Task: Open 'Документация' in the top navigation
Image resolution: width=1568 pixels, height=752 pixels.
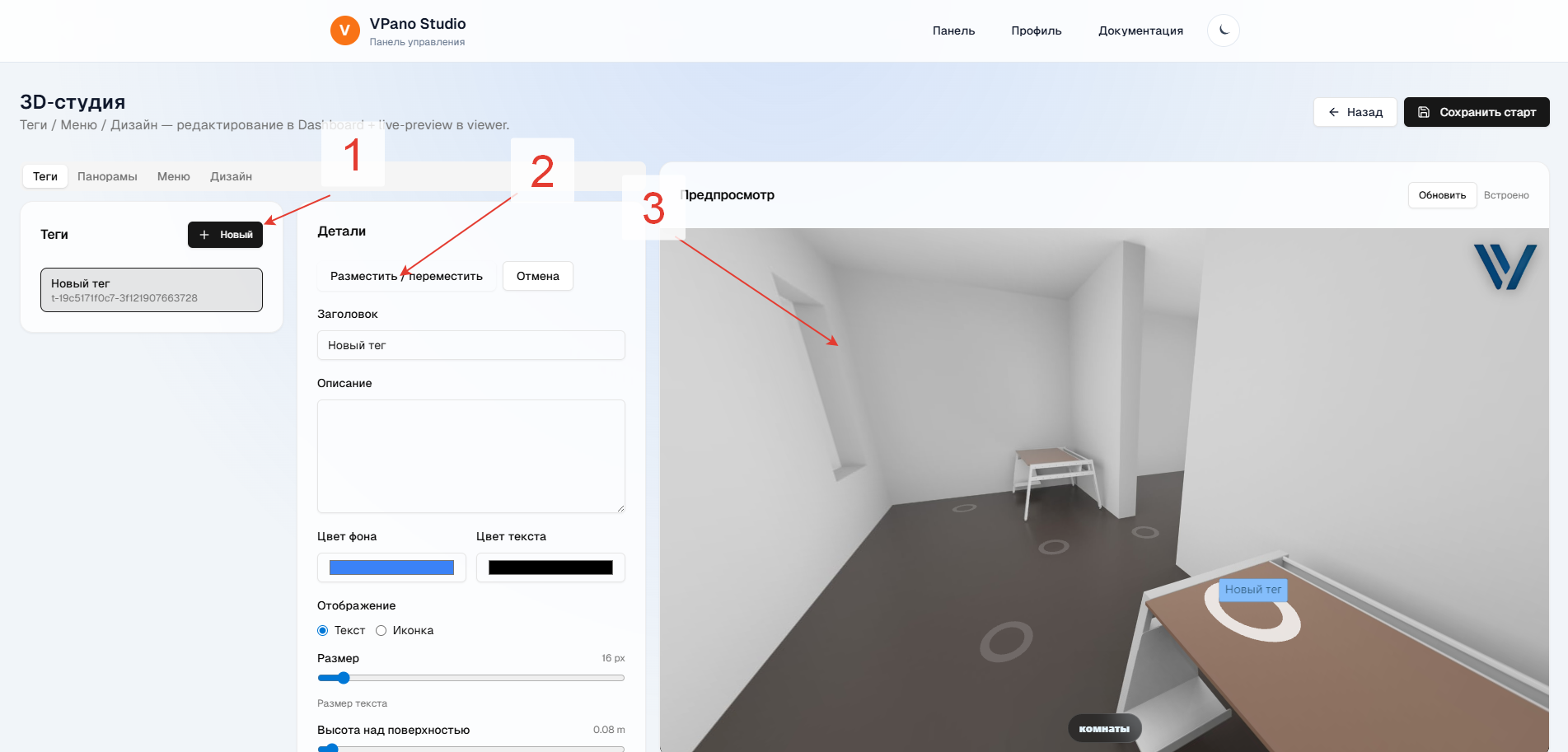Action: tap(1140, 30)
